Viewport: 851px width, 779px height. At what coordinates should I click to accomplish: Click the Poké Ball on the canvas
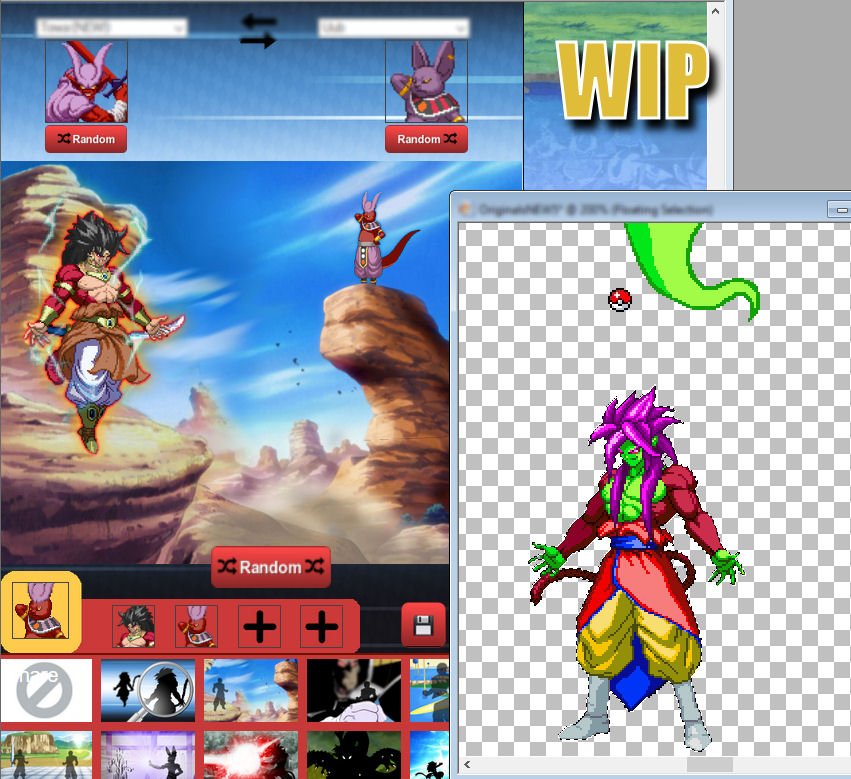[x=620, y=299]
